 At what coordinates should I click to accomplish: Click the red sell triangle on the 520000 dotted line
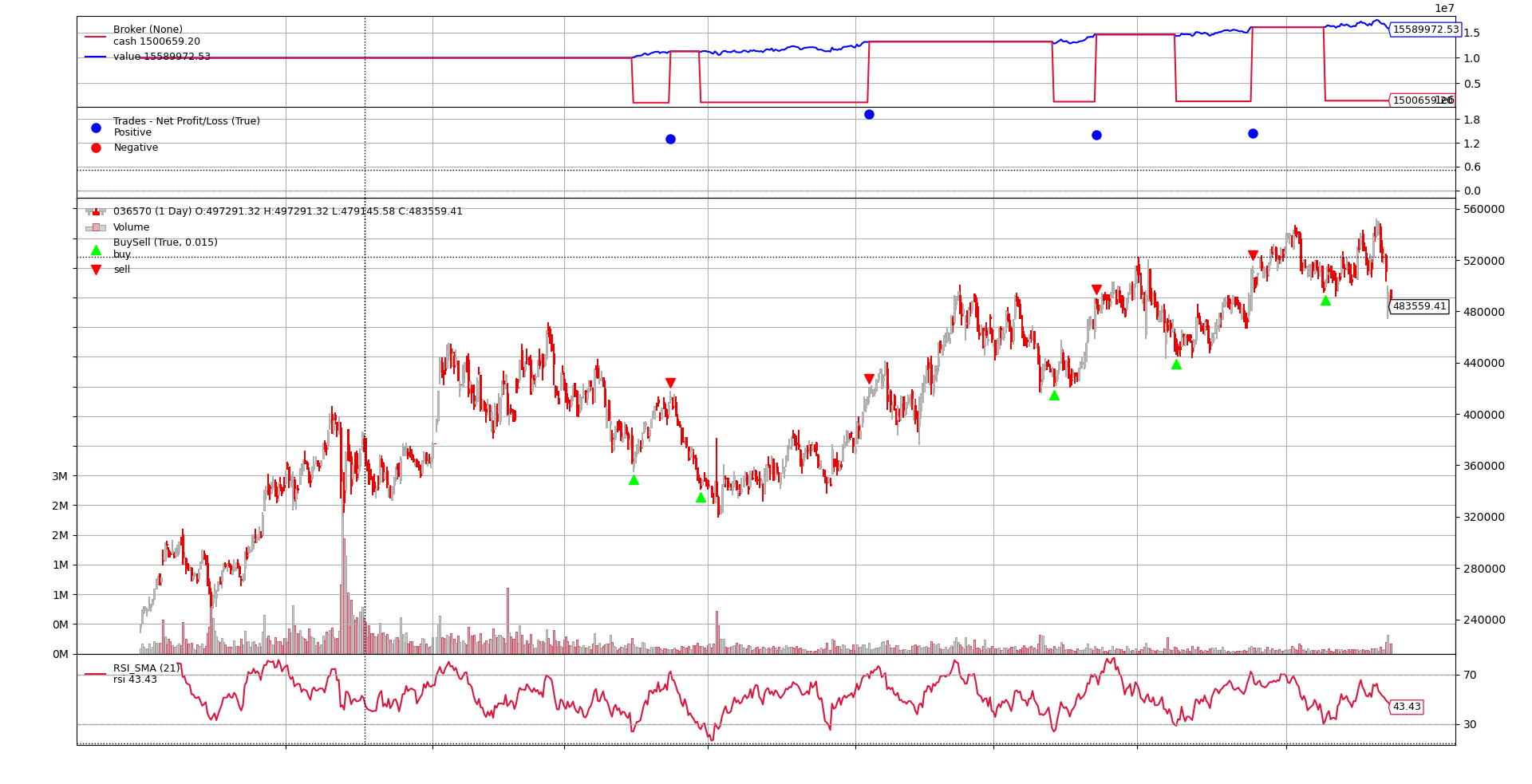tap(1253, 256)
